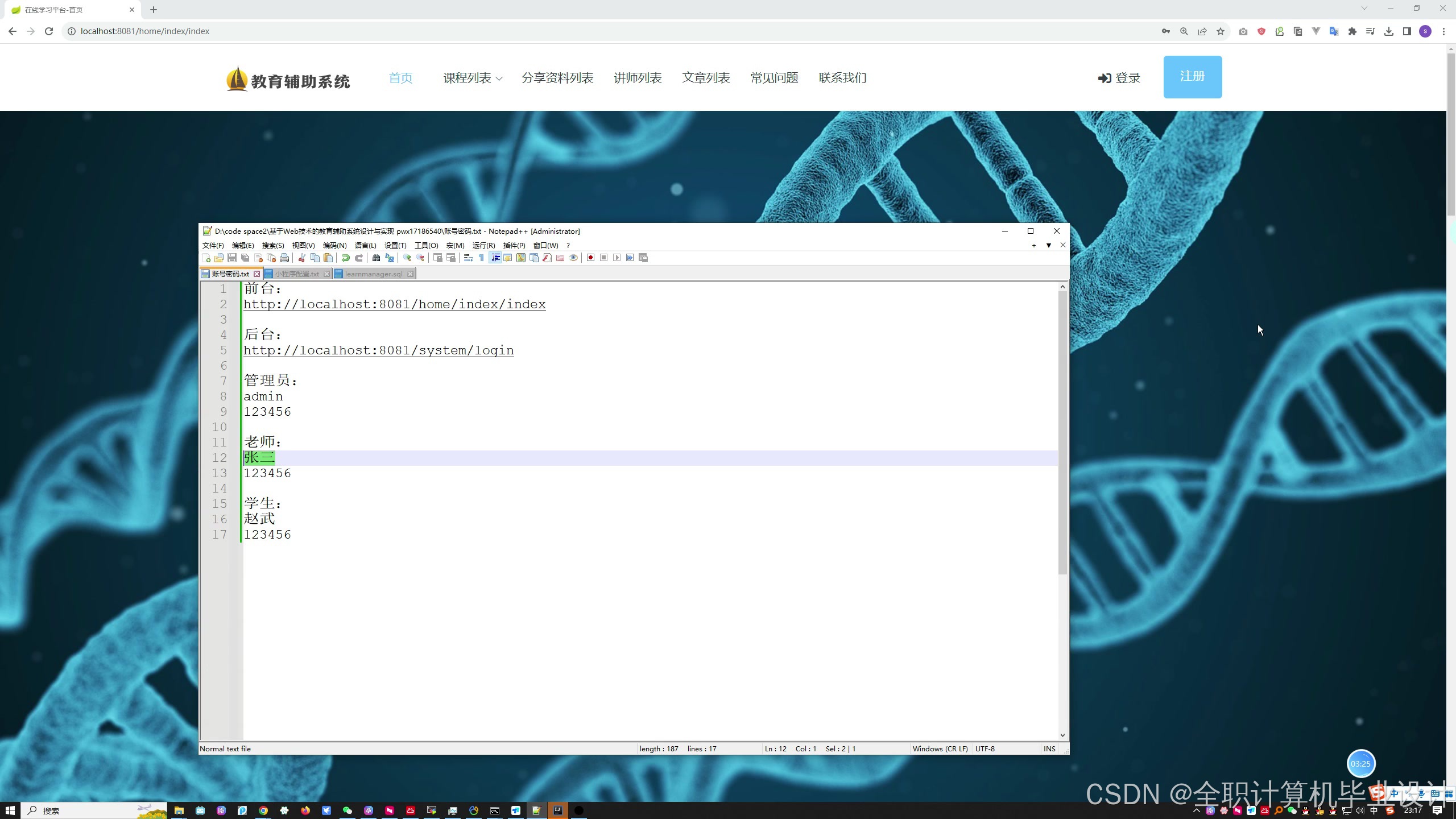
Task: Open the system/login URL link in editor
Action: click(x=378, y=350)
